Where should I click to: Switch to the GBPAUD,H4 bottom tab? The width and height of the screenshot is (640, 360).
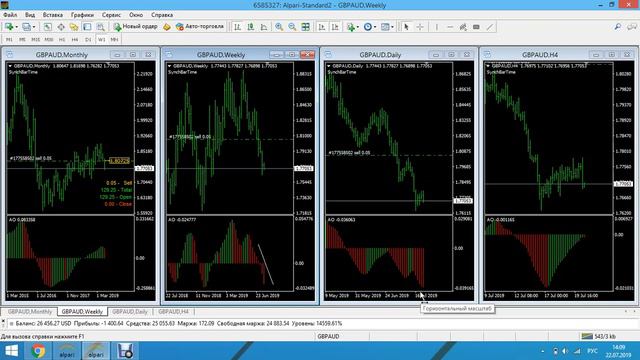click(173, 311)
